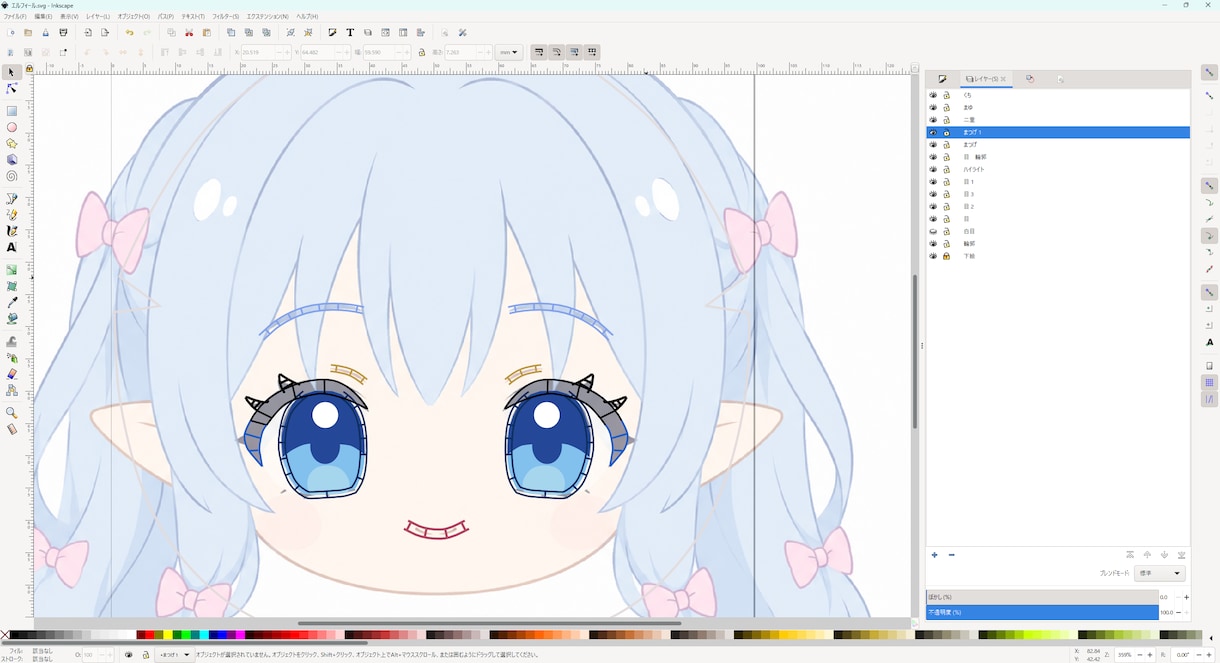Click the Print document icon

tap(63, 33)
